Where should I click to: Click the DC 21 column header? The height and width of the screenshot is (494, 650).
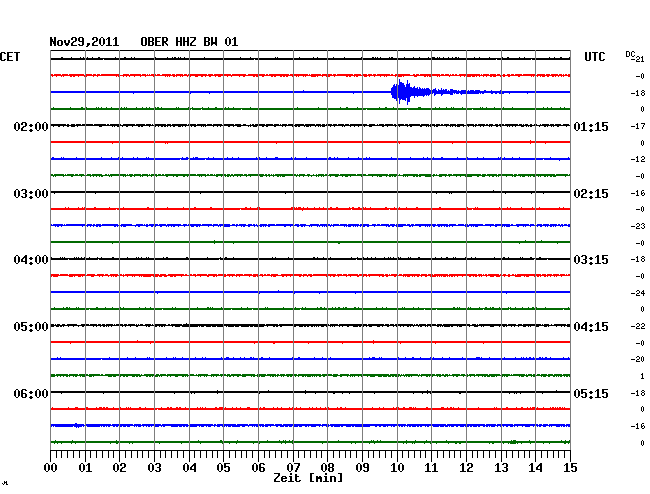pos(635,56)
